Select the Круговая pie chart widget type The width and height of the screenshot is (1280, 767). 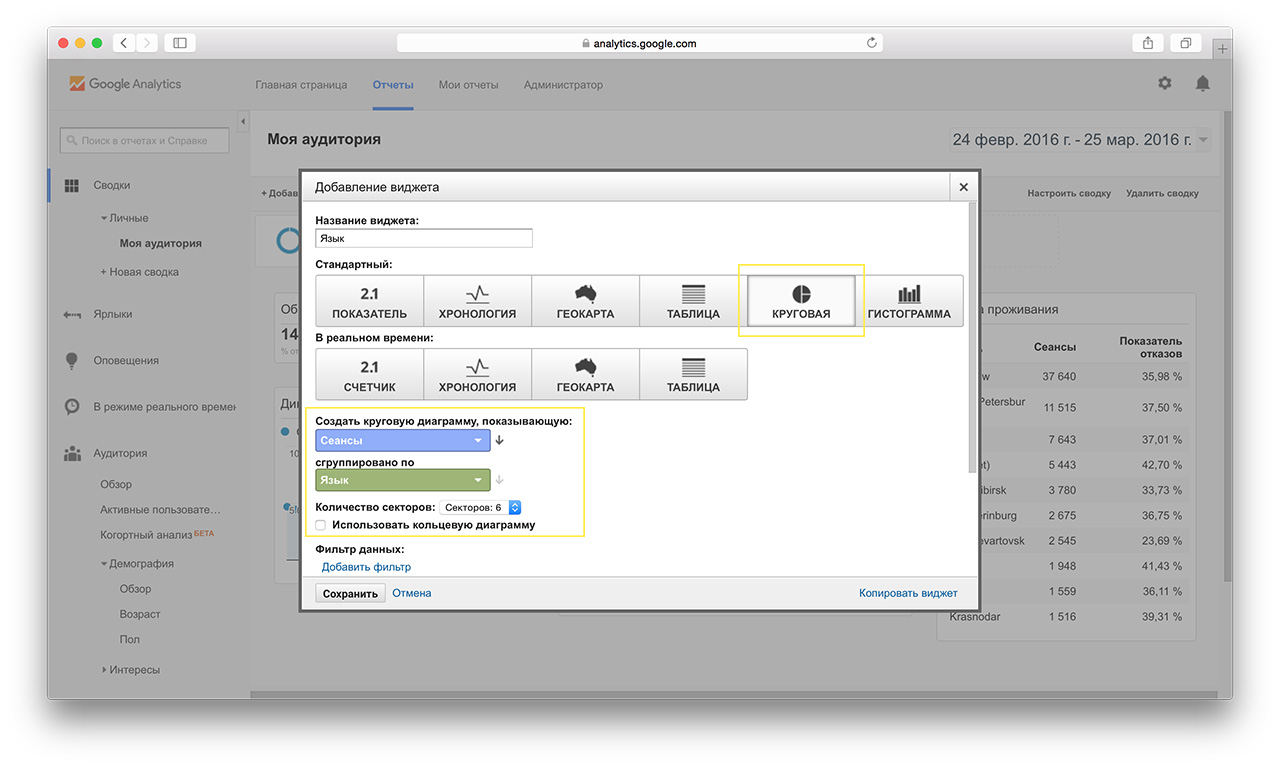pyautogui.click(x=801, y=301)
